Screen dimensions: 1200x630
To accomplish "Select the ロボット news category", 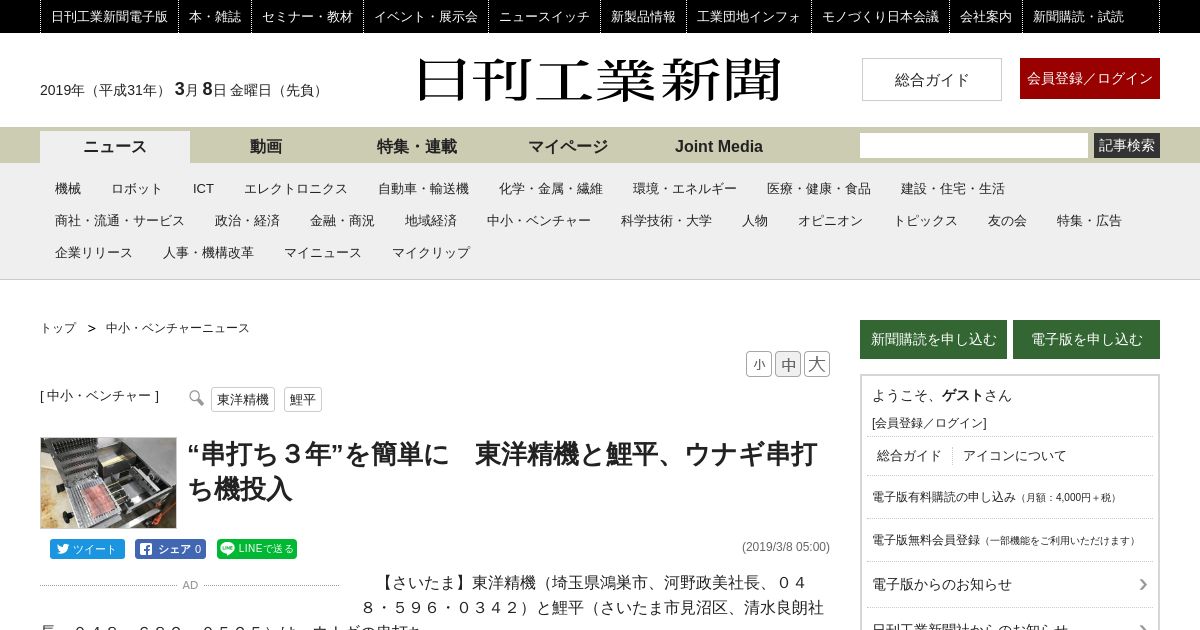I will tap(137, 188).
